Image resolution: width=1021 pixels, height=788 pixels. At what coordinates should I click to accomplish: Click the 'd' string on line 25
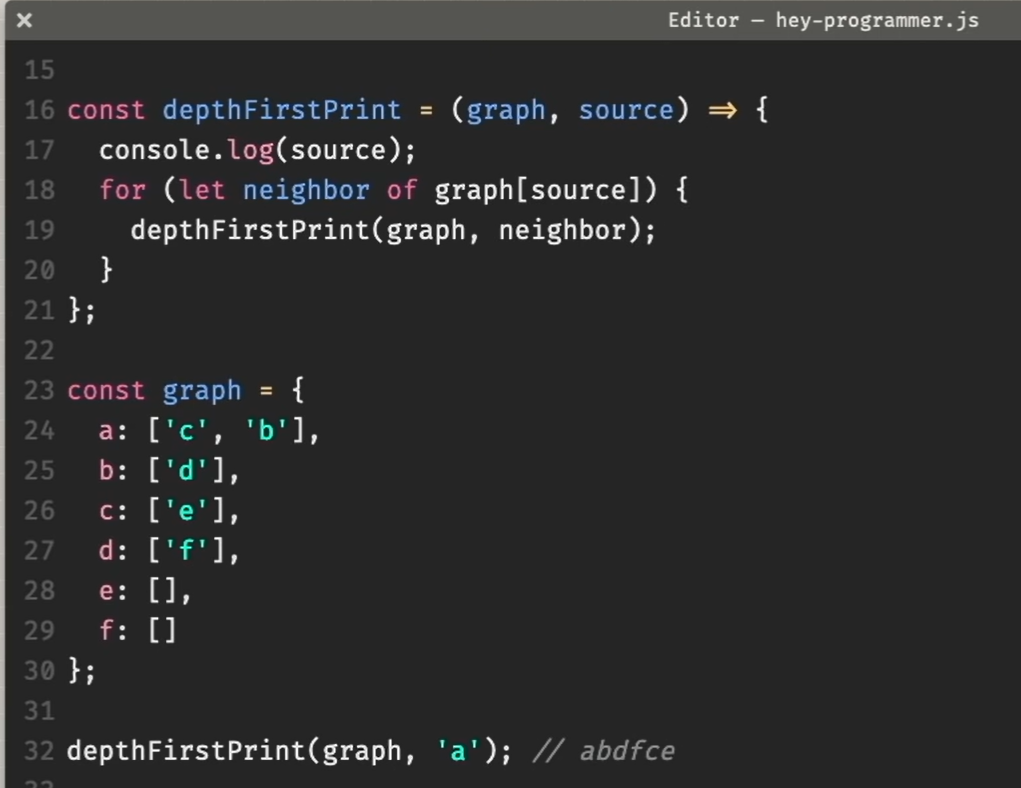(x=186, y=470)
